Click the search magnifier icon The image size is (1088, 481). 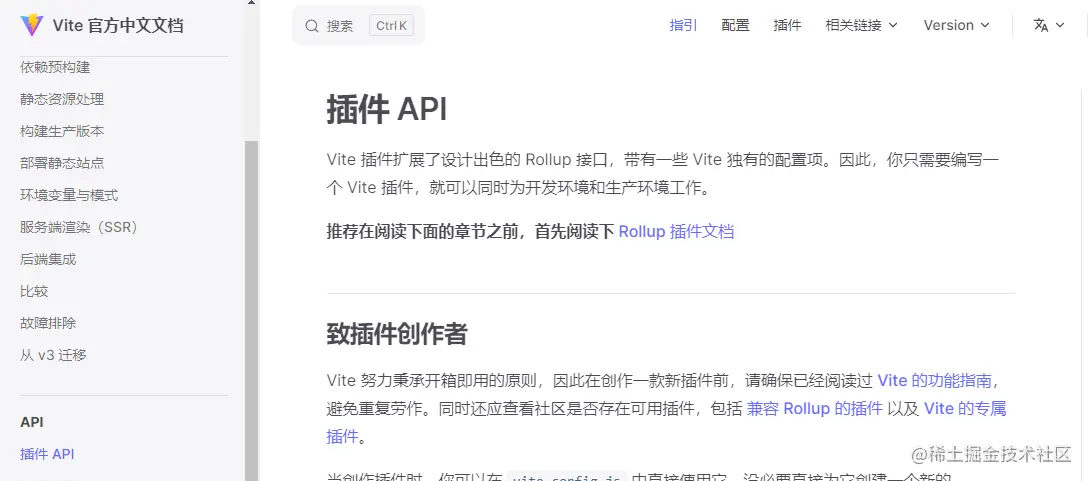[312, 26]
